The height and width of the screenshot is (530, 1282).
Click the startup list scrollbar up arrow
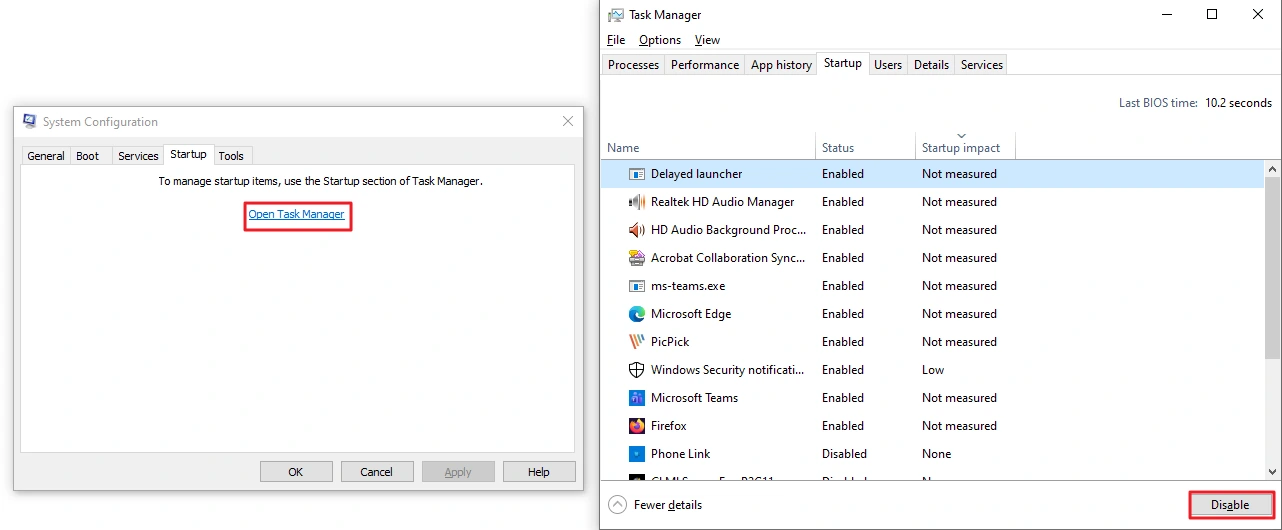point(1273,170)
